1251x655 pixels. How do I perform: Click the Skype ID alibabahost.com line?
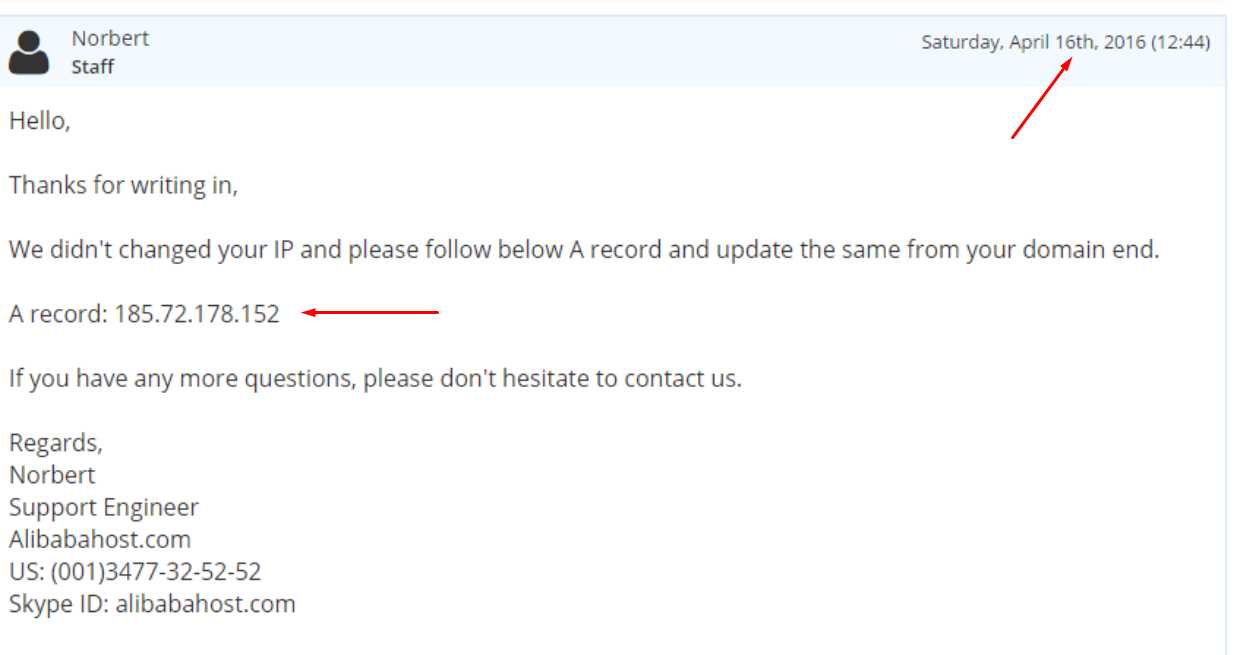pyautogui.click(x=152, y=604)
